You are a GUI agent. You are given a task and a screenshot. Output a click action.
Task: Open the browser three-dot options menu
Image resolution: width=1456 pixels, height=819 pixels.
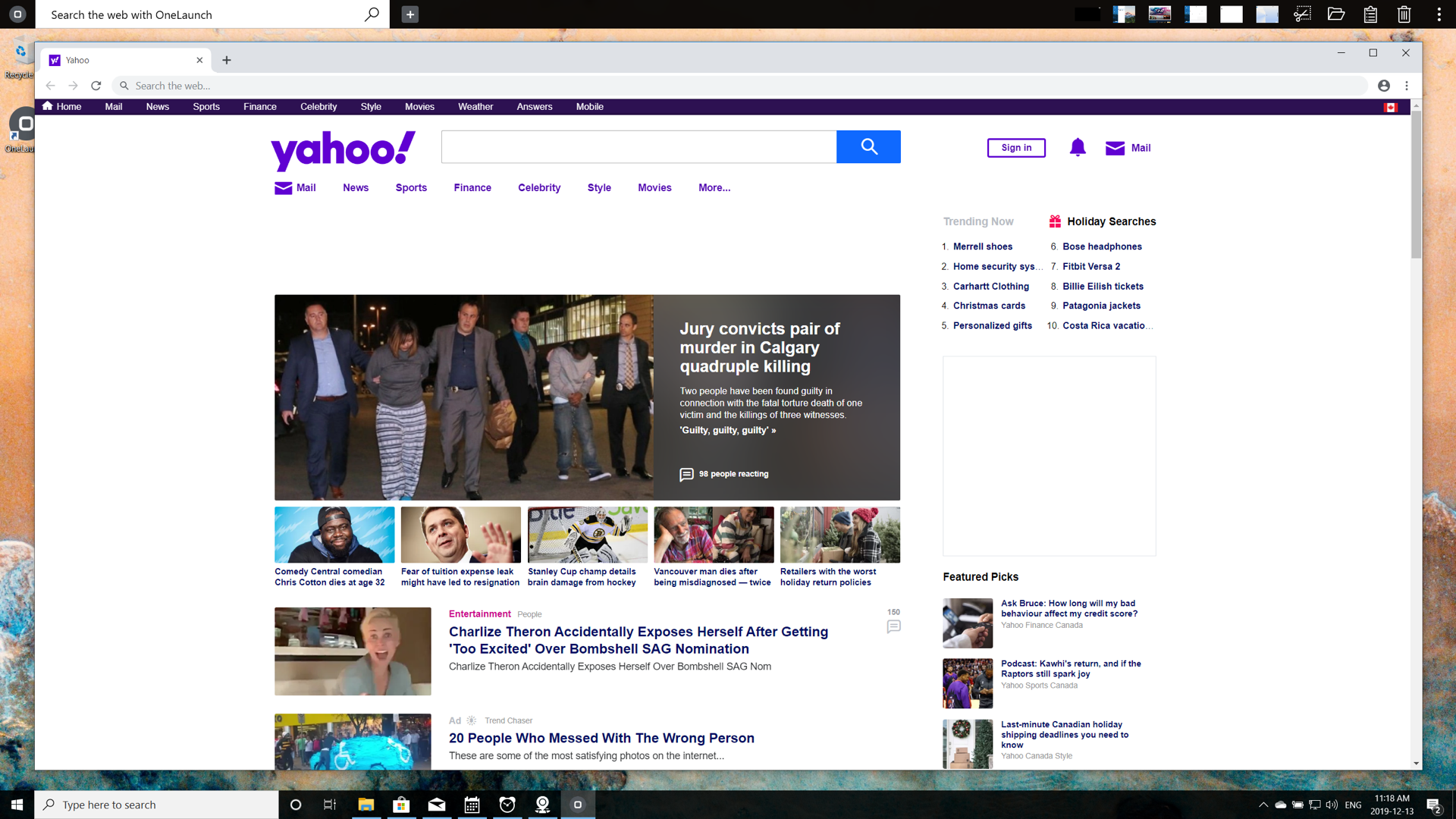[1407, 86]
